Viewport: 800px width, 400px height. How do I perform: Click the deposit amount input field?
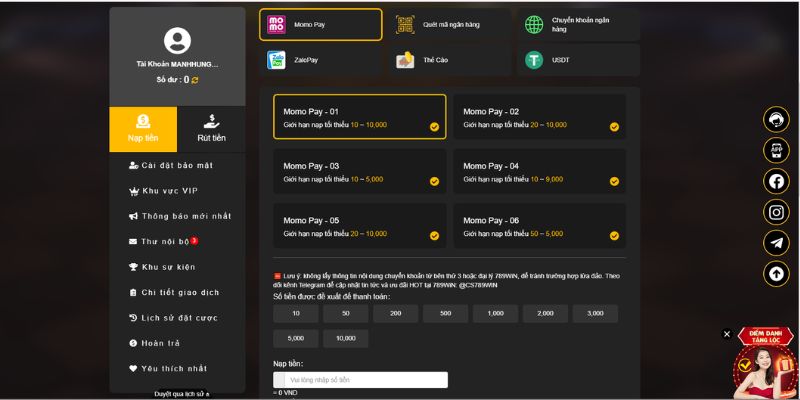[366, 380]
